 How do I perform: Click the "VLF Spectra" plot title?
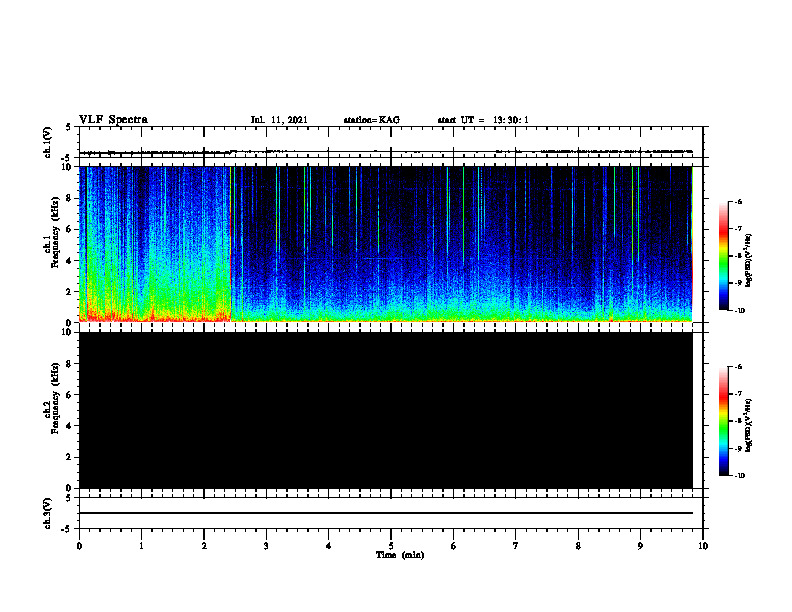[113, 120]
